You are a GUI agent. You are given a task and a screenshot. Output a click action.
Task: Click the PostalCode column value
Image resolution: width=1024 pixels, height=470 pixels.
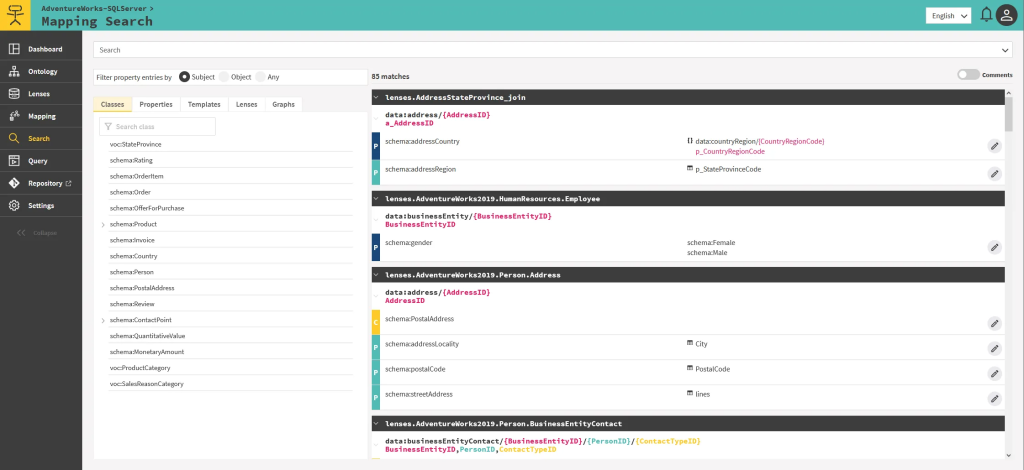[x=712, y=369]
